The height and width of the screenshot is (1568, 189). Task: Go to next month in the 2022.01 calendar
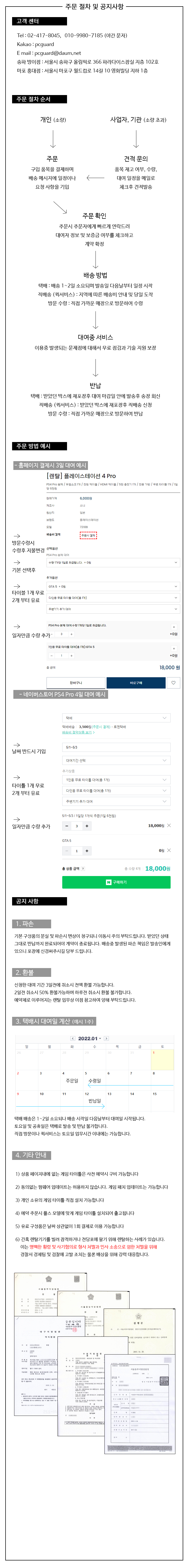(107, 1038)
